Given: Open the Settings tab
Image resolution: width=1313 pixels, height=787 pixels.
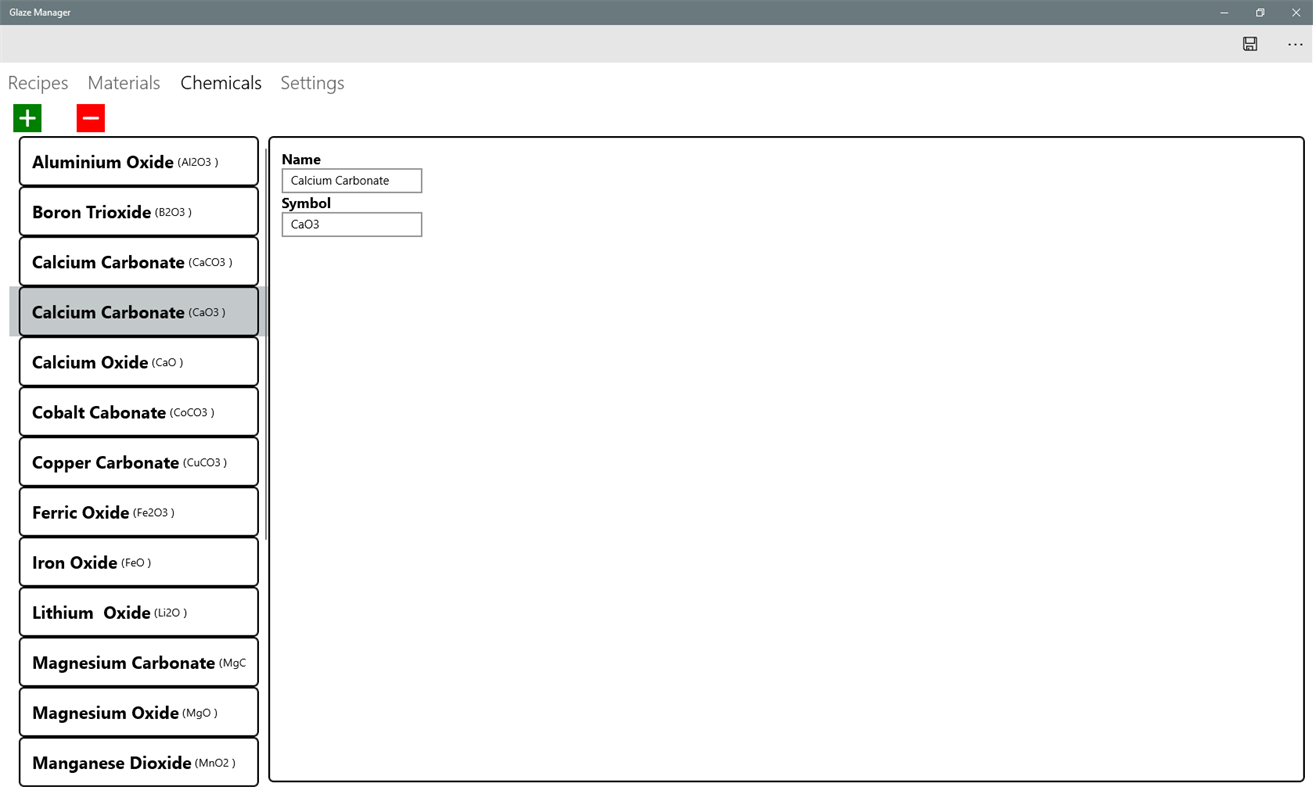Looking at the screenshot, I should tap(311, 83).
